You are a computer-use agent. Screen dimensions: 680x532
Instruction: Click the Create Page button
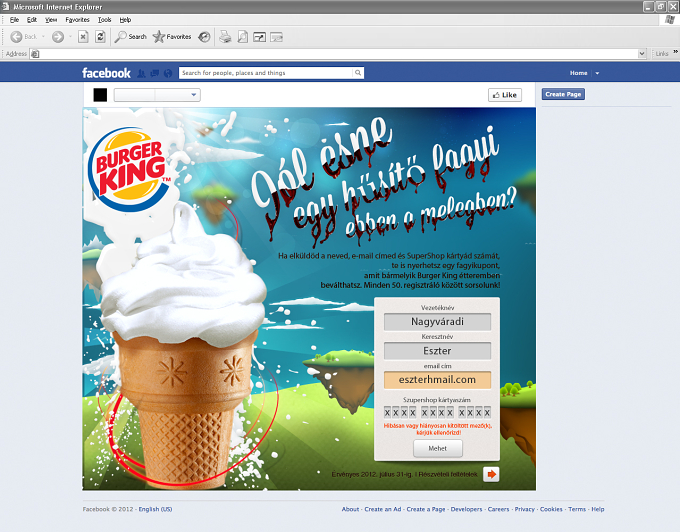click(x=563, y=94)
